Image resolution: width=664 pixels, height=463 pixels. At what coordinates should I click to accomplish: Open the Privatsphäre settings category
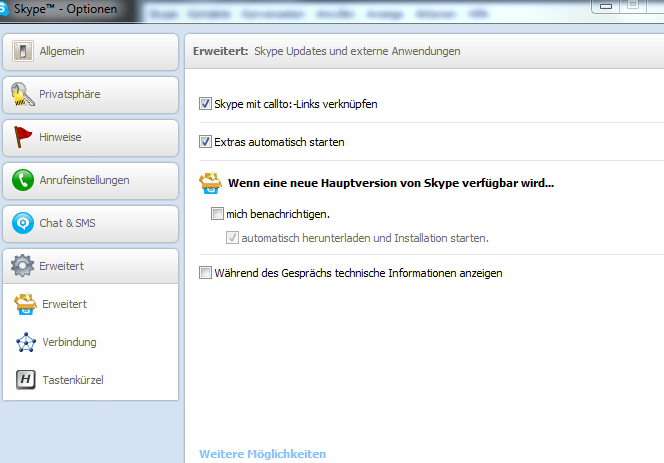[x=90, y=95]
